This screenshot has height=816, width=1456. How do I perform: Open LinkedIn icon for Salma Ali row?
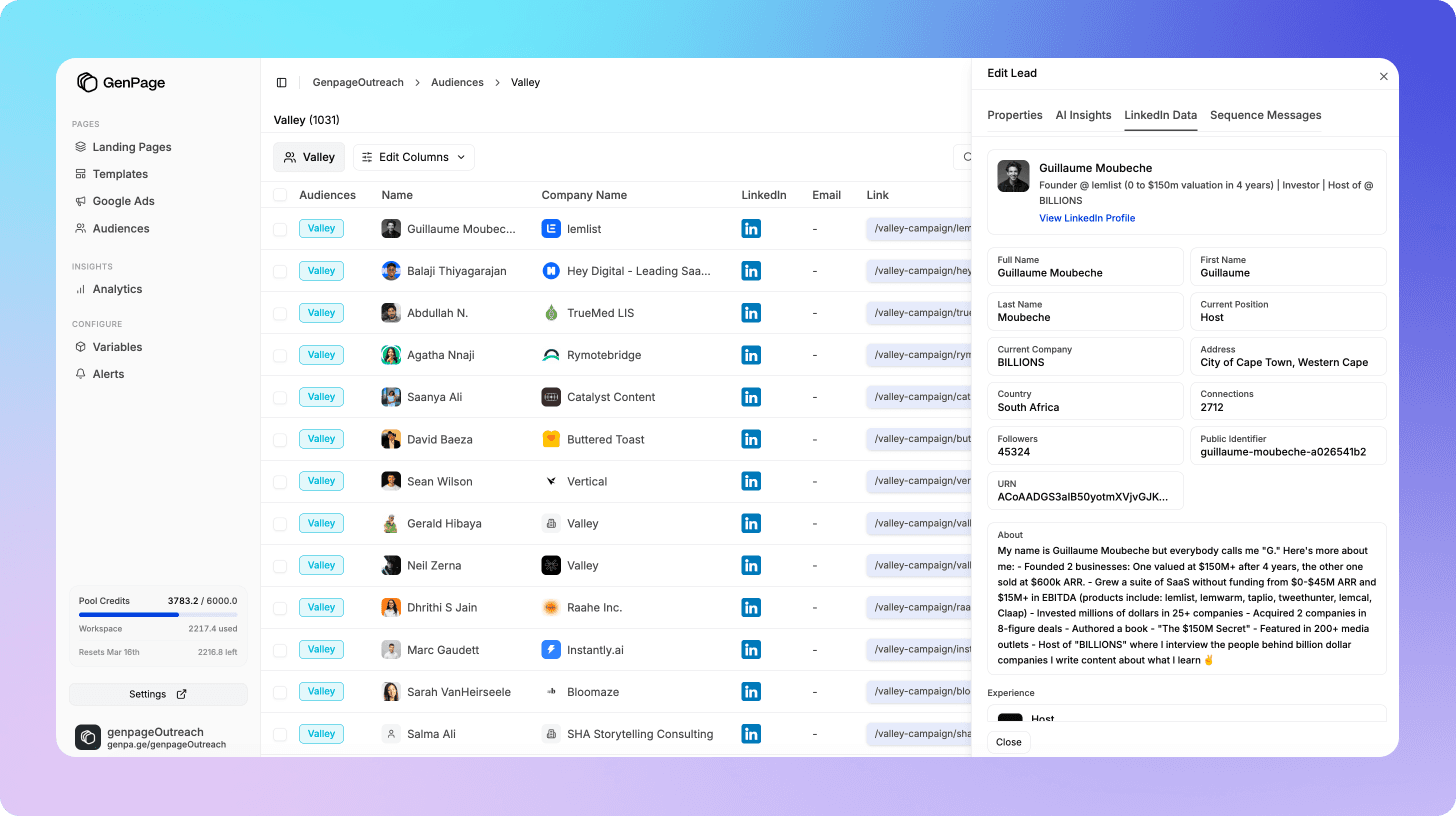click(x=751, y=733)
